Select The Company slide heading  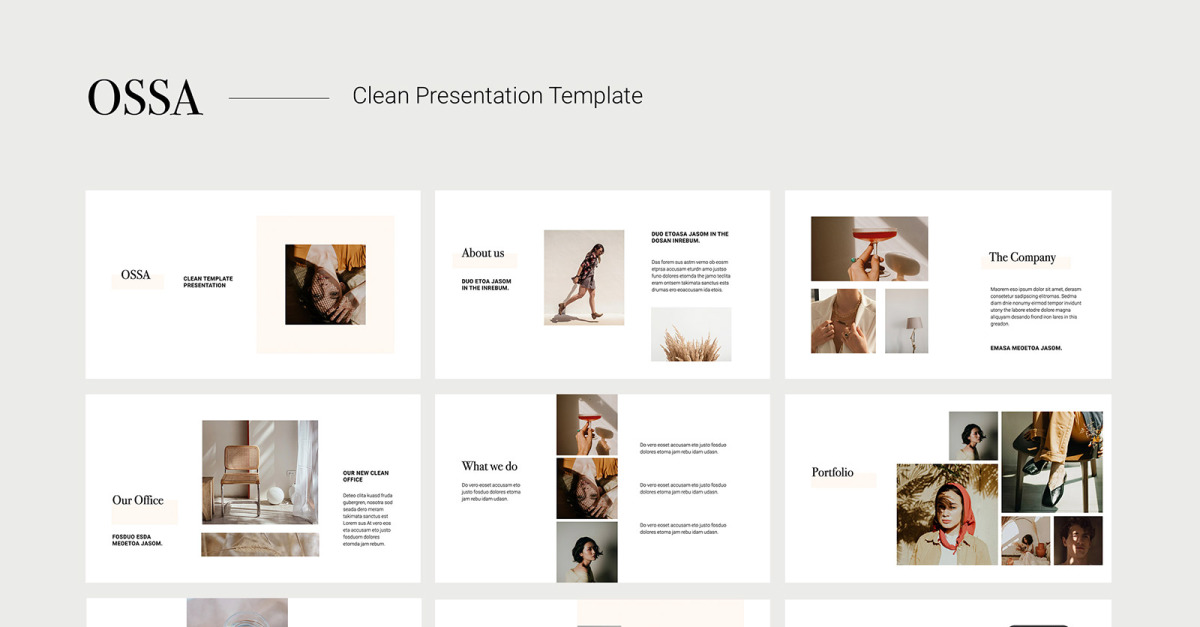(1022, 258)
